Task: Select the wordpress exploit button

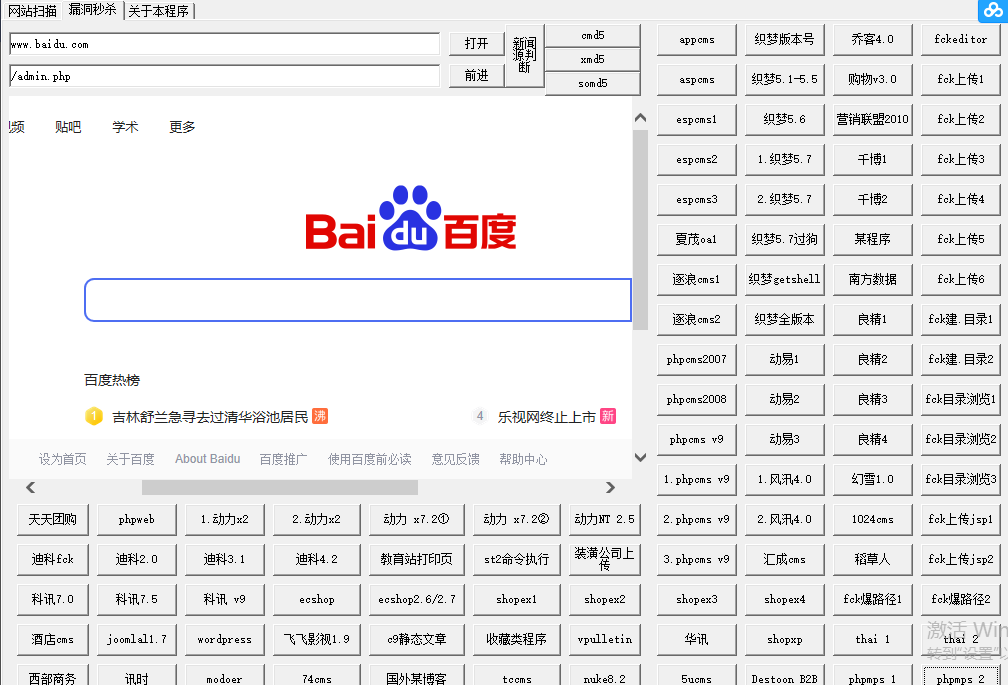Action: (x=224, y=639)
